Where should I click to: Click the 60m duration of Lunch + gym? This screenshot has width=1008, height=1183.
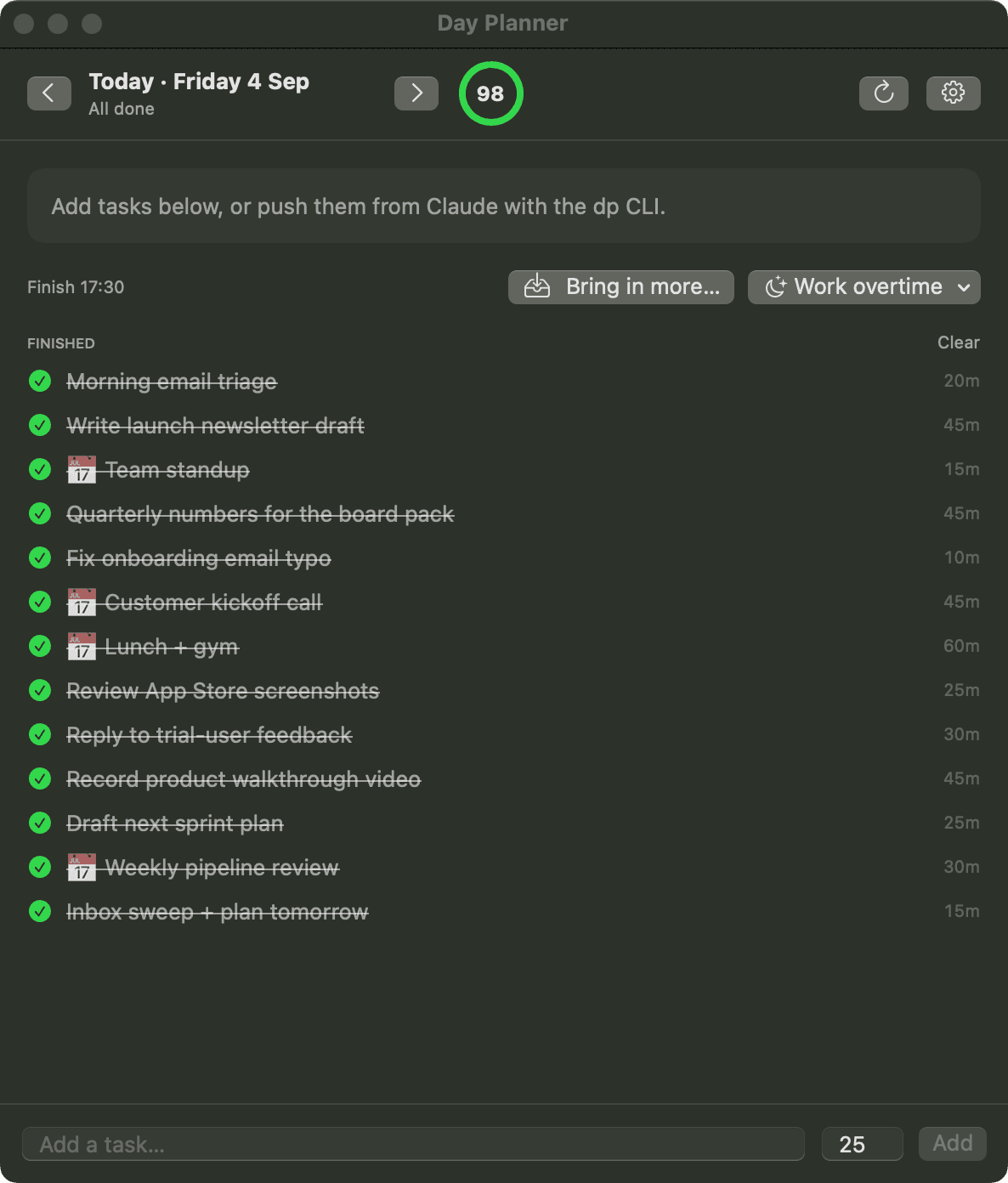tap(961, 646)
